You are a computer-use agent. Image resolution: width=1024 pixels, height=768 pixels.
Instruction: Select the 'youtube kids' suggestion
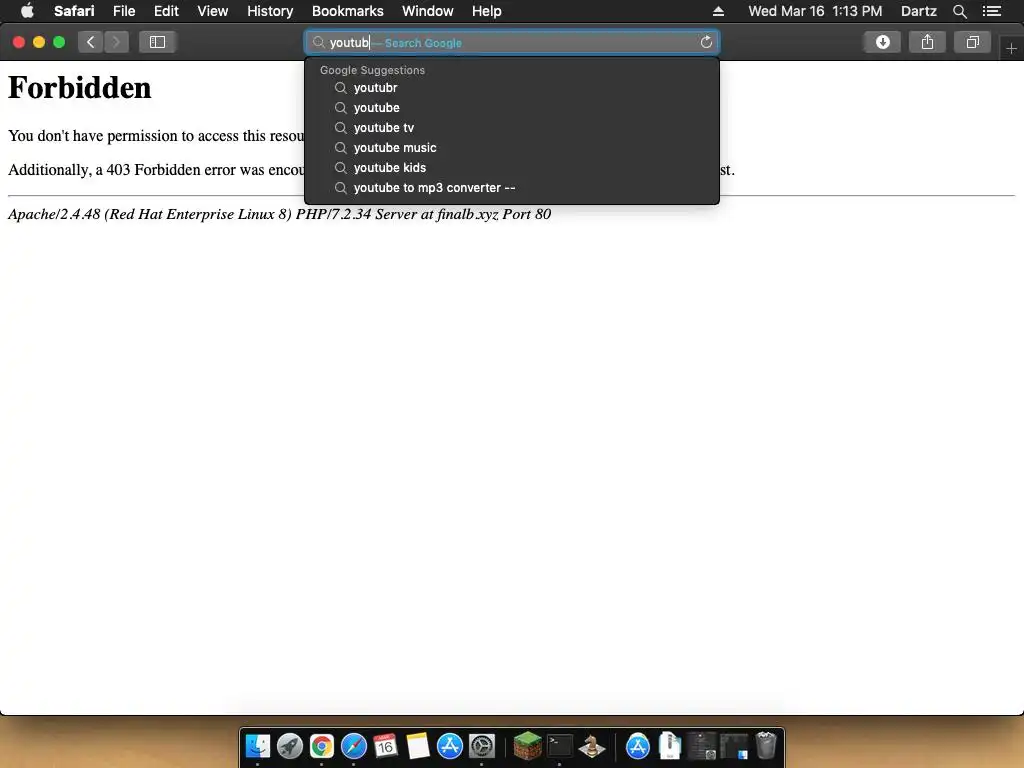512,168
